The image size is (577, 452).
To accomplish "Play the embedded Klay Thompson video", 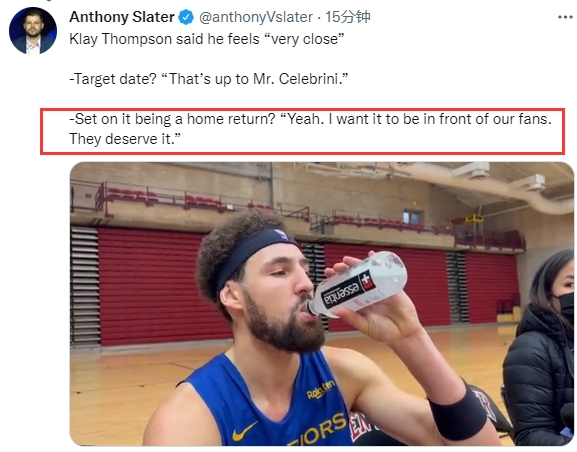I will point(322,304).
